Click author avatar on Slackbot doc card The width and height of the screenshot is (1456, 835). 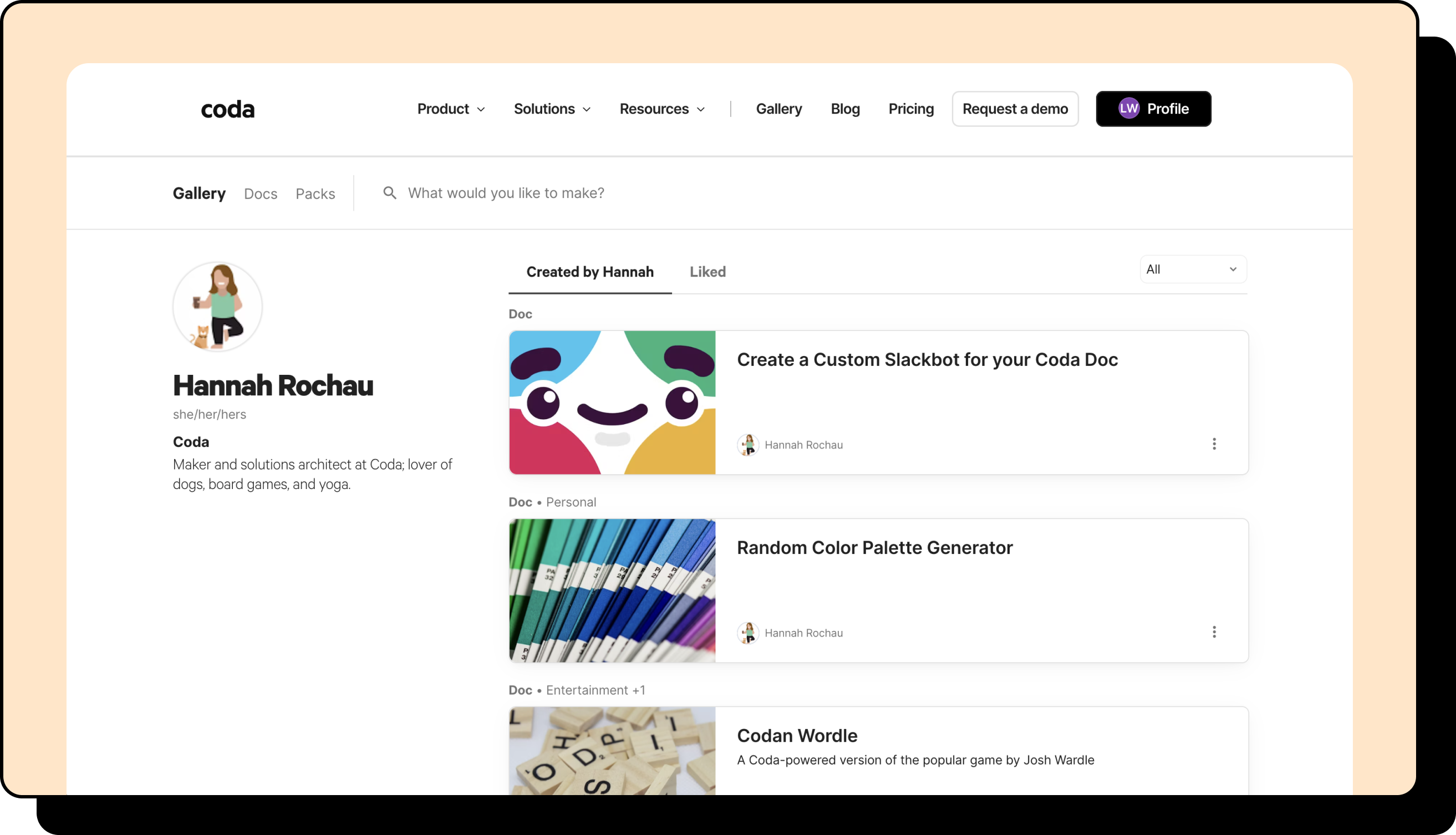[747, 445]
